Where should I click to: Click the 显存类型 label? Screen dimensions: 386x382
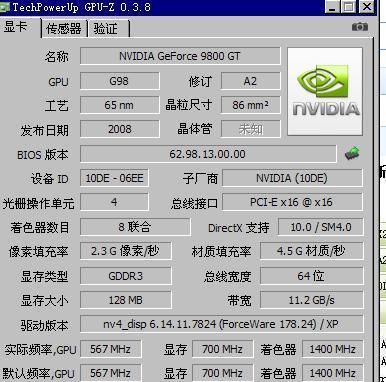44,276
